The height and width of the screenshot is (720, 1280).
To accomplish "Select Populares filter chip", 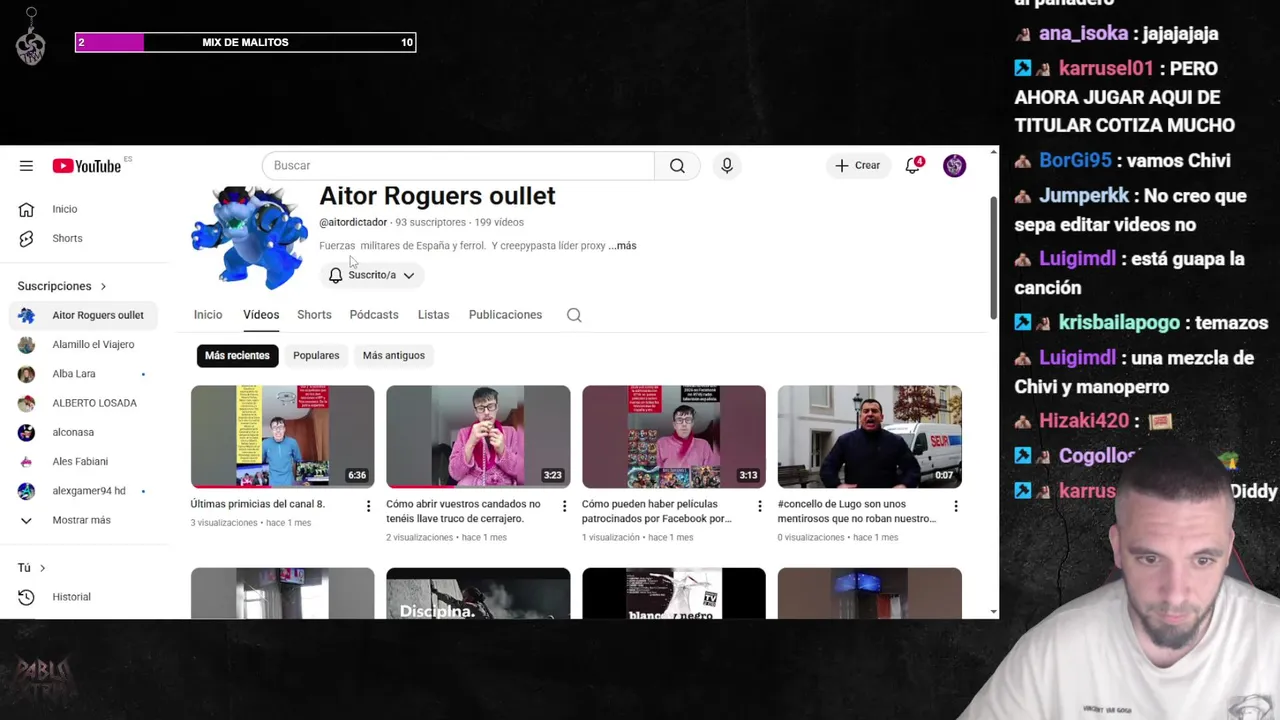I will (316, 356).
